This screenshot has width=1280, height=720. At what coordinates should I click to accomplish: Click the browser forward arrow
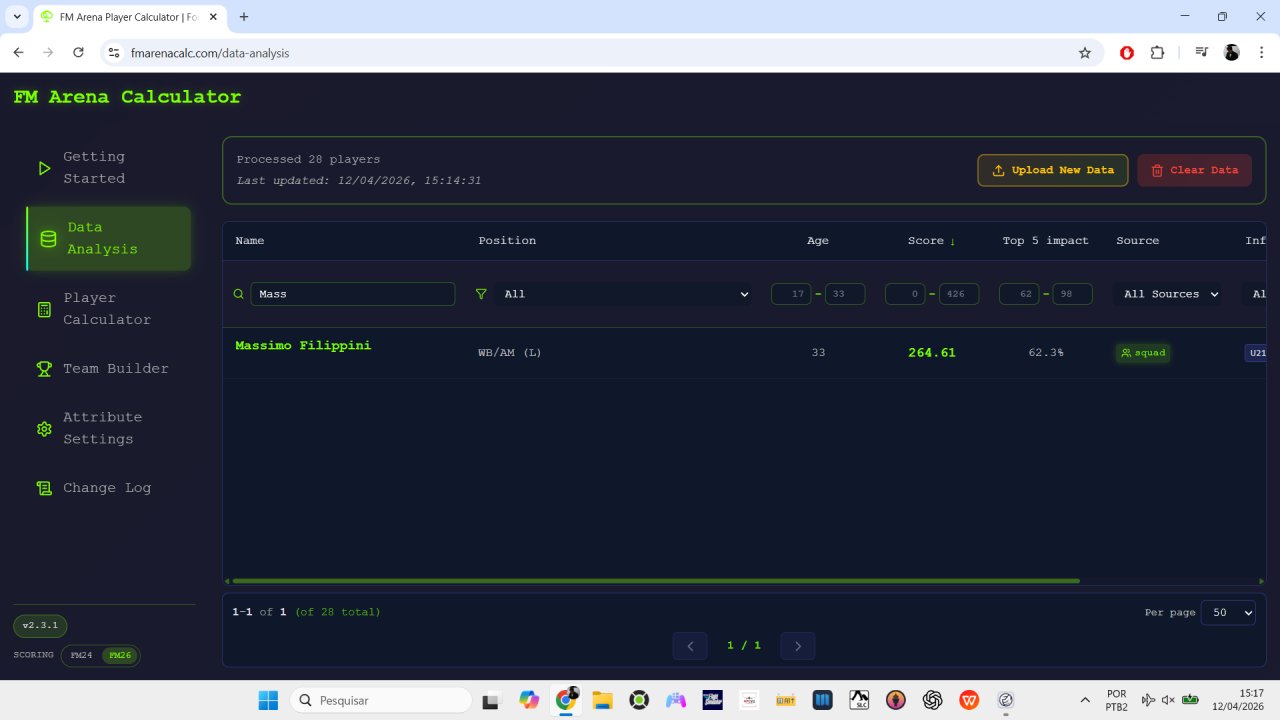48,53
